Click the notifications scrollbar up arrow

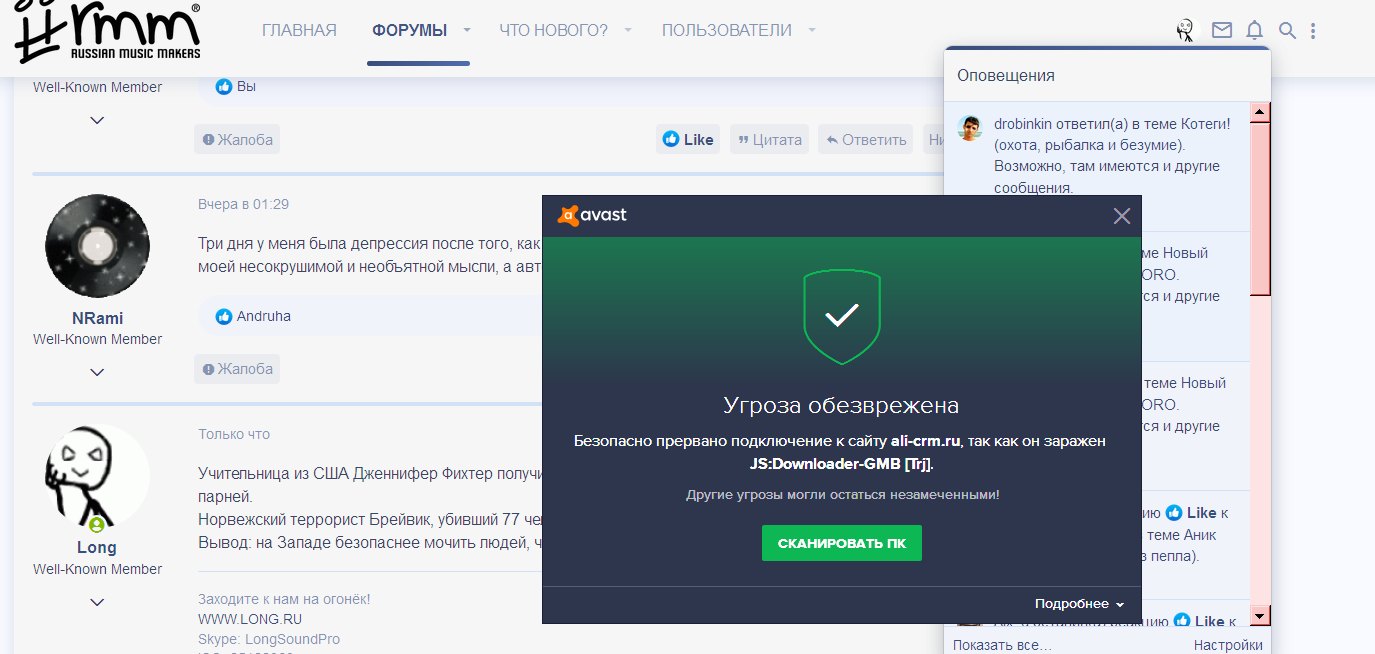1260,111
